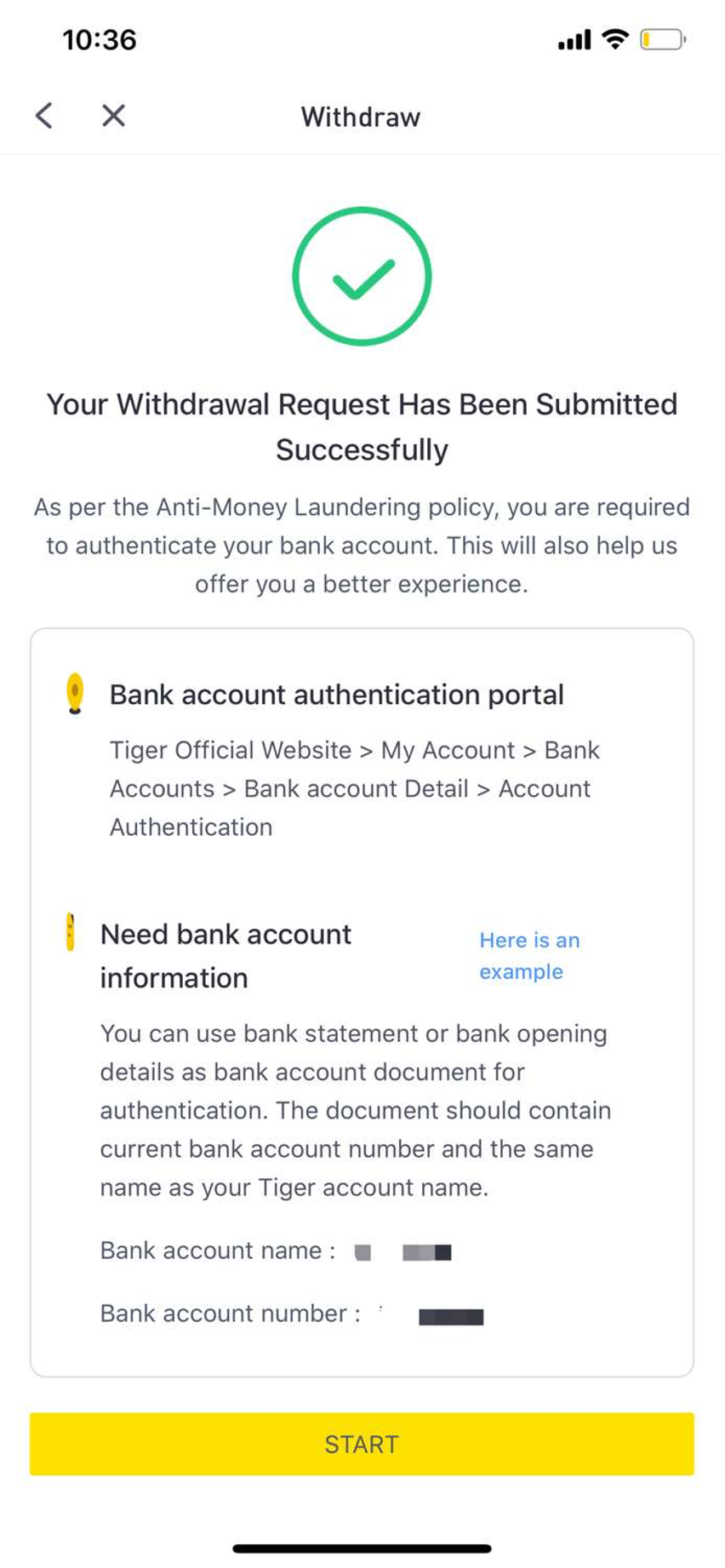Tap the yellow START button
The width and height of the screenshot is (725, 1568).
pyautogui.click(x=362, y=1444)
